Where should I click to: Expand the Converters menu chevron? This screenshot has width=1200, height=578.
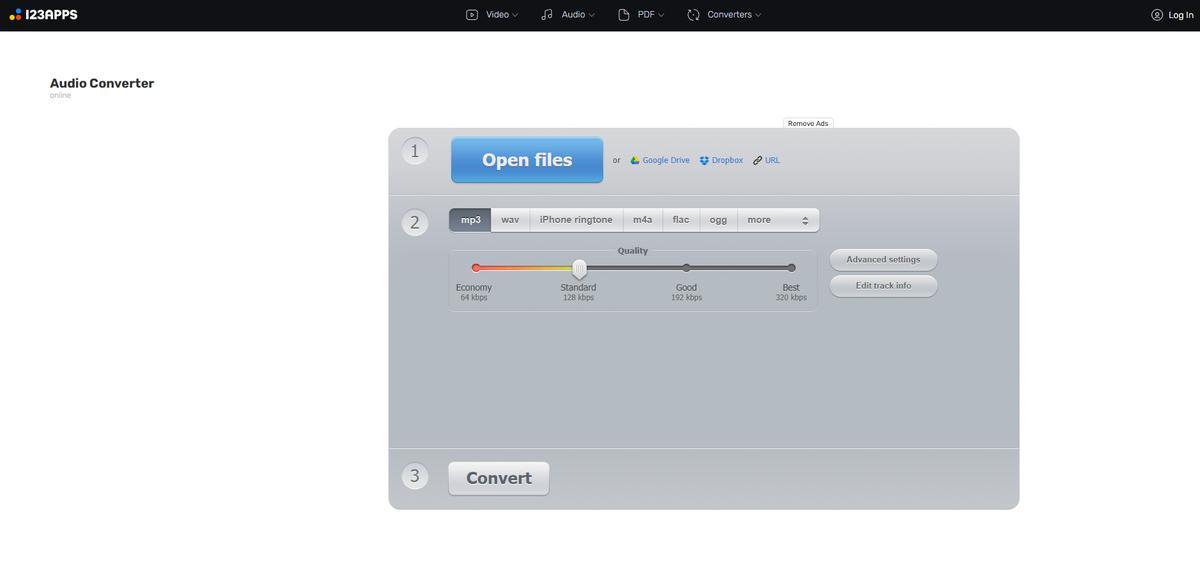pyautogui.click(x=758, y=15)
